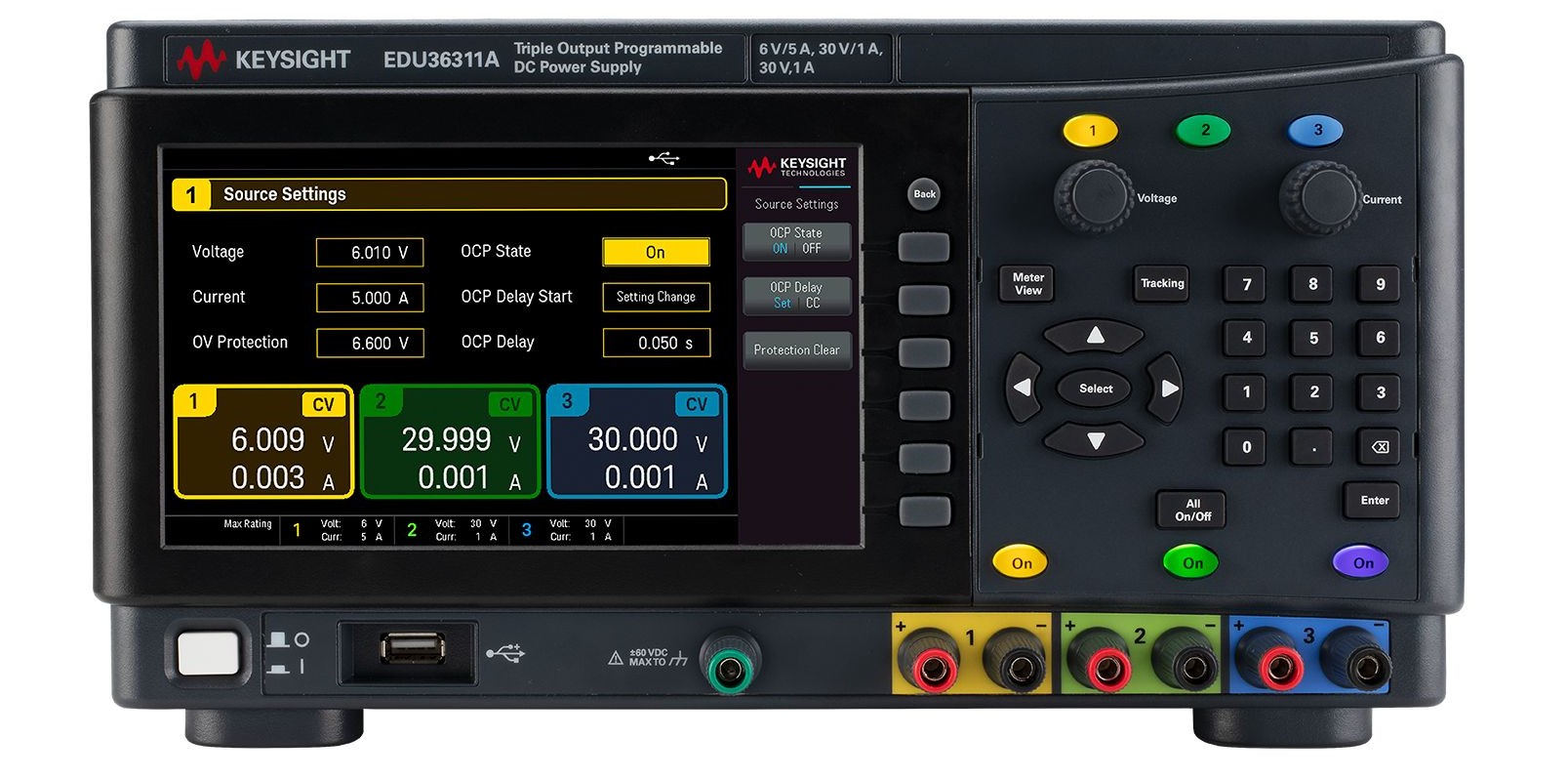The width and height of the screenshot is (1568, 778).
Task: Toggle the white power switch
Action: pos(208,653)
